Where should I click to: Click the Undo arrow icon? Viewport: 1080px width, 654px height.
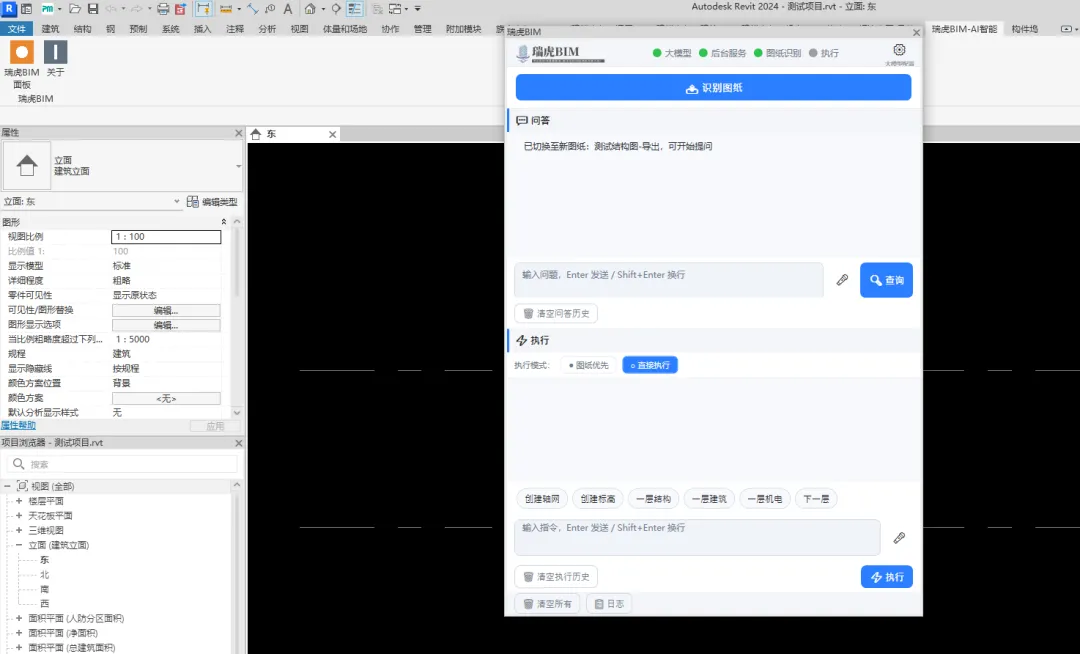tap(111, 9)
